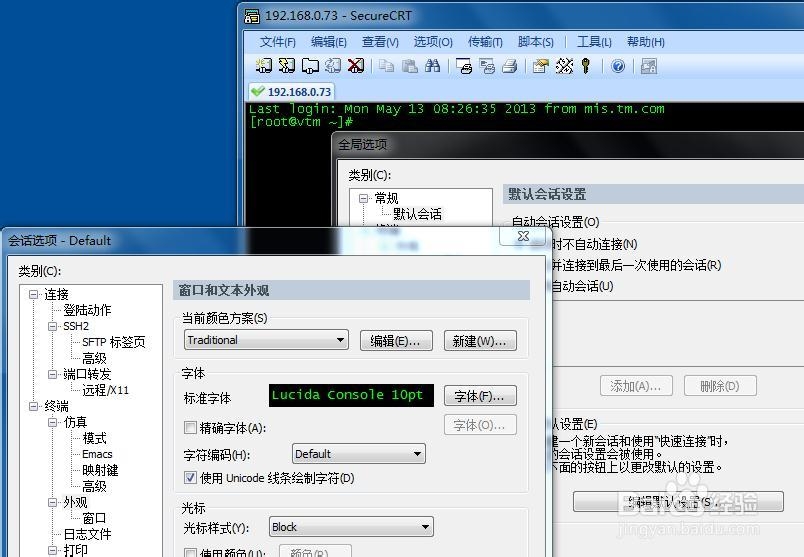Collapse the 仿真 tree node
804x557 pixels.
click(52, 422)
